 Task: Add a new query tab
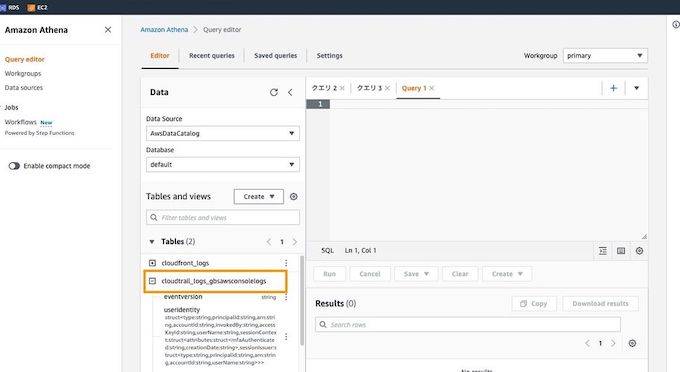tap(613, 88)
